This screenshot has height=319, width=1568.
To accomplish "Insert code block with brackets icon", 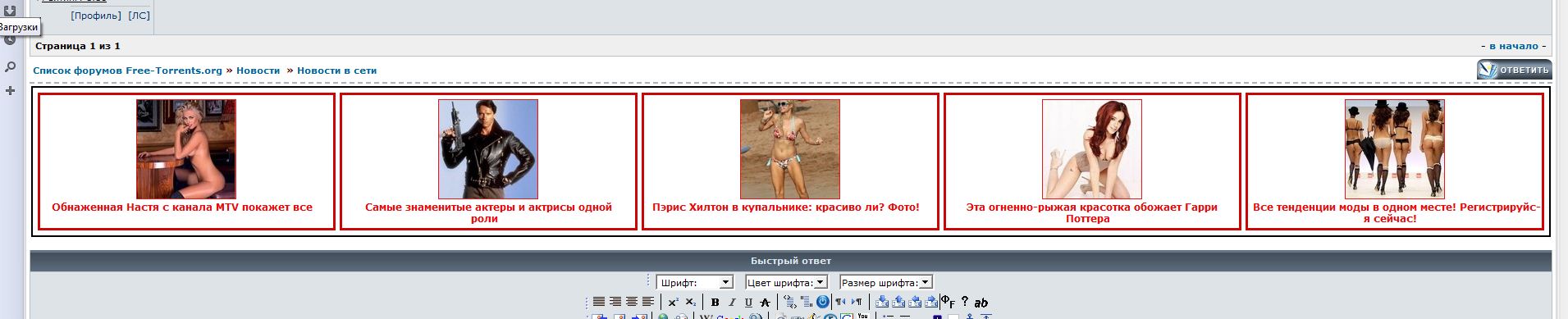I will (790, 302).
